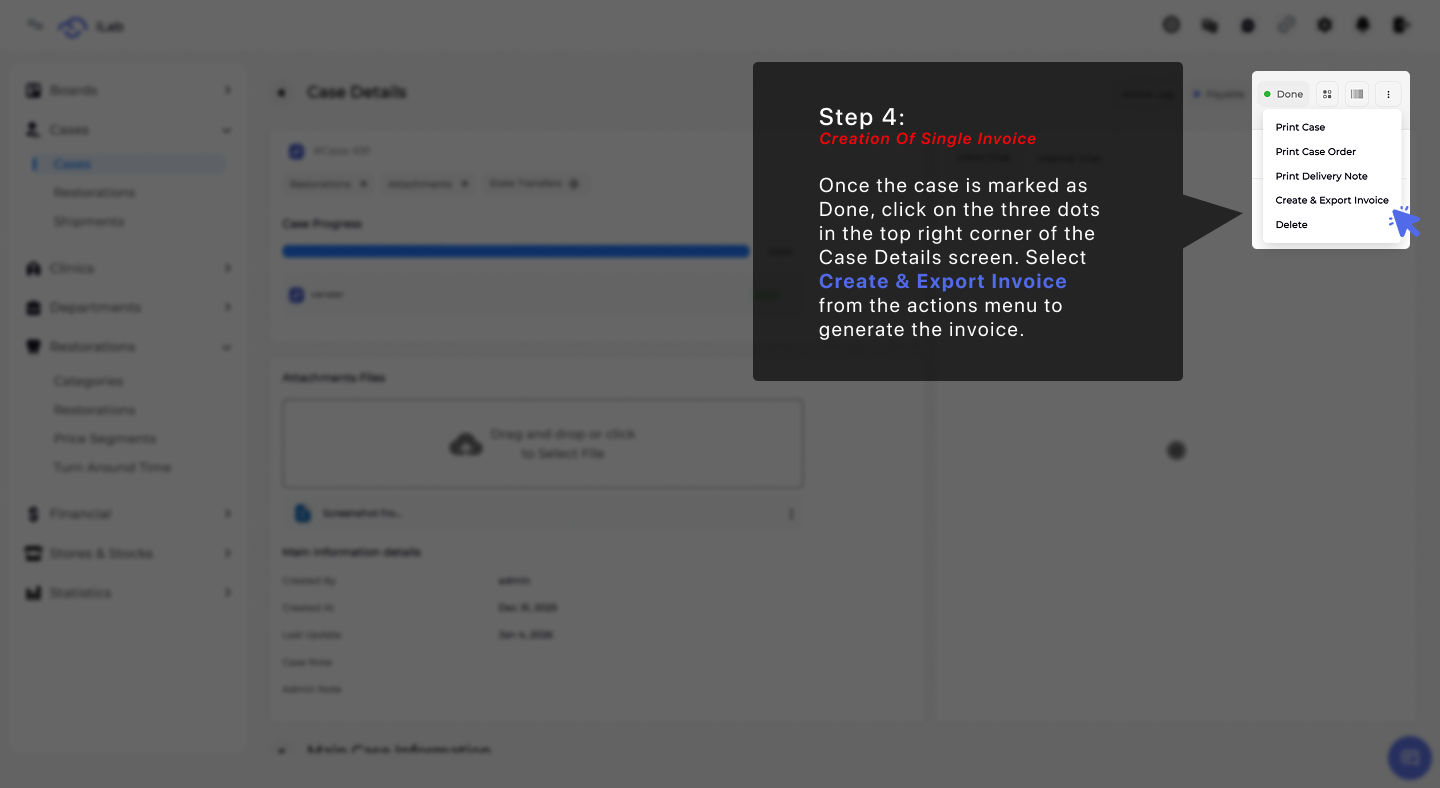The height and width of the screenshot is (788, 1440).
Task: Click the Done status button
Action: pos(1284,94)
